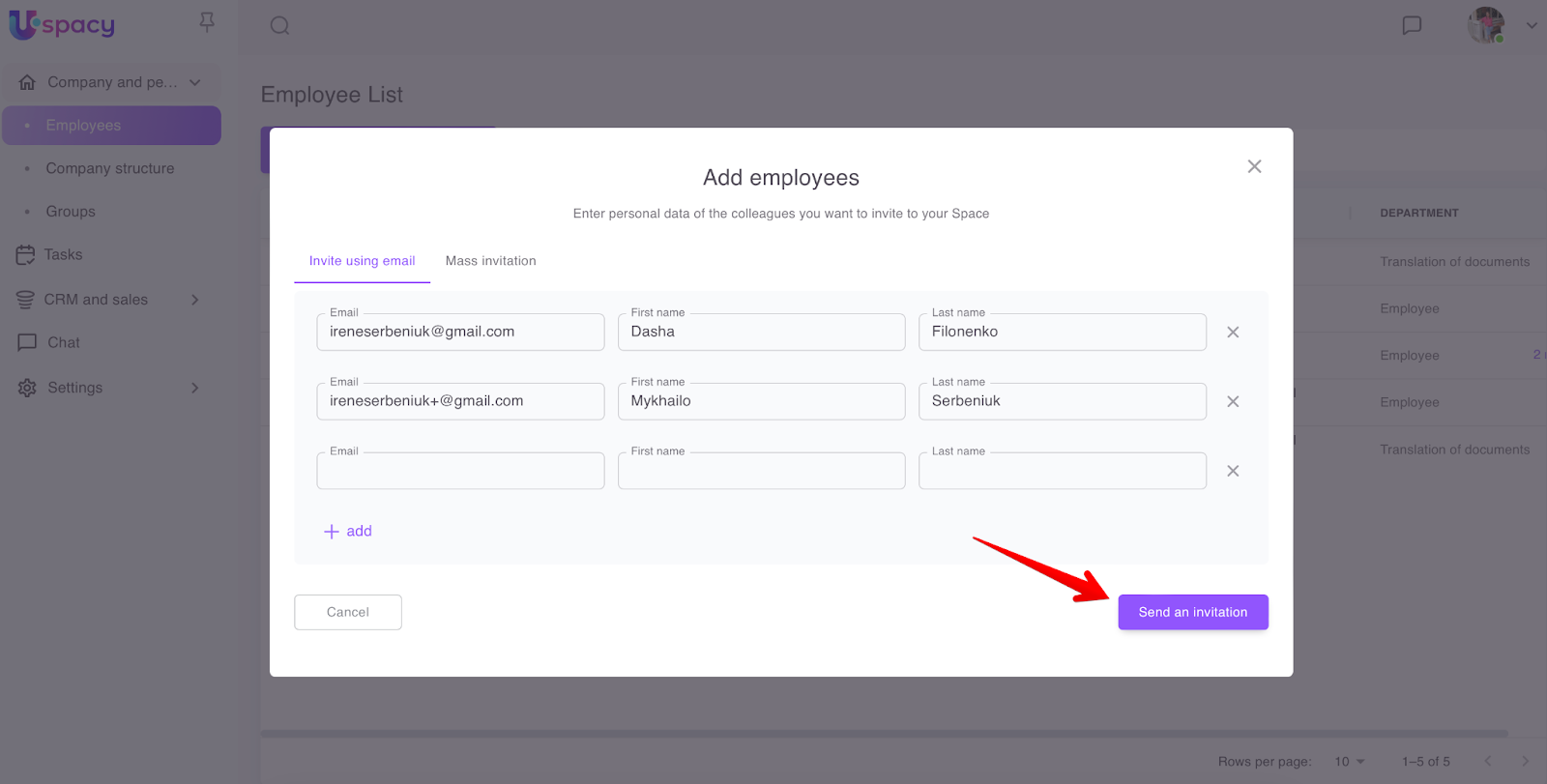The image size is (1547, 784).
Task: Open the chat bubble icon in header
Action: 1412,25
